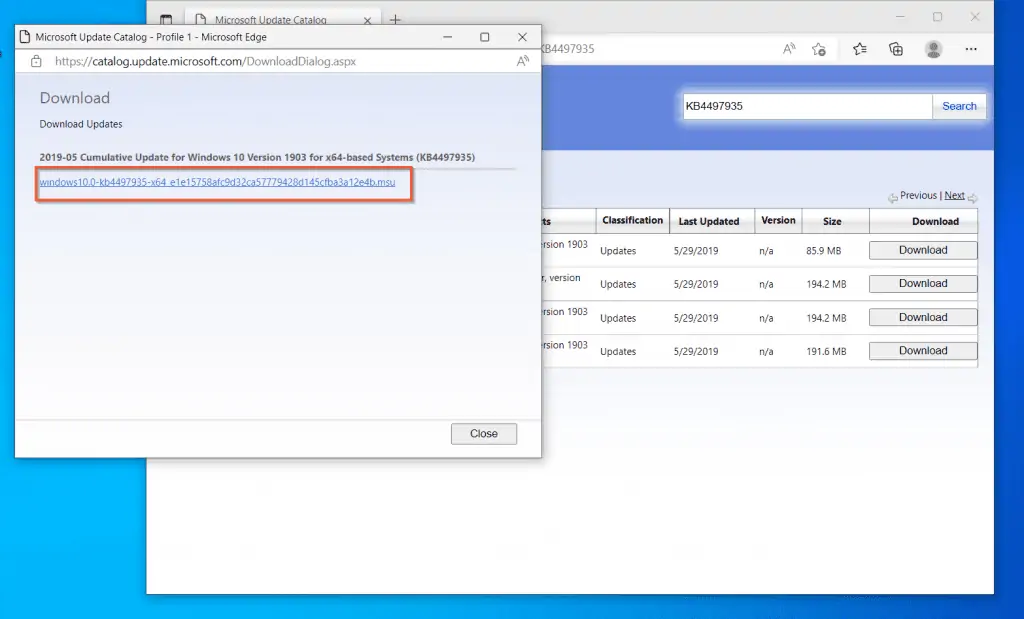Open Edge Settings and more ellipsis menu
Viewport: 1024px width, 619px height.
(971, 49)
